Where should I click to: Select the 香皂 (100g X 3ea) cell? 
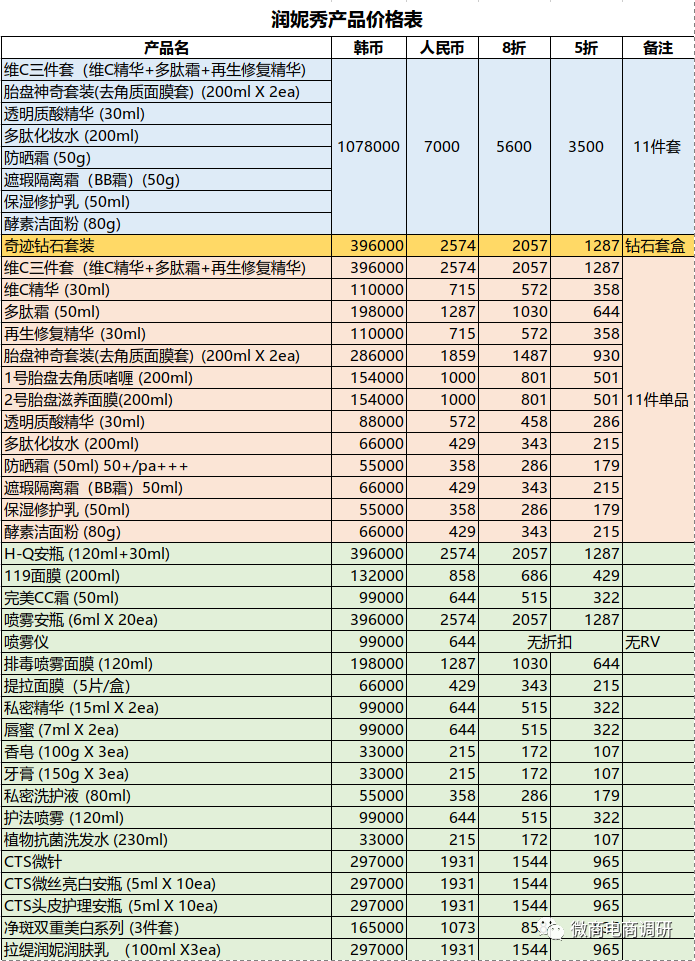[x=166, y=752]
